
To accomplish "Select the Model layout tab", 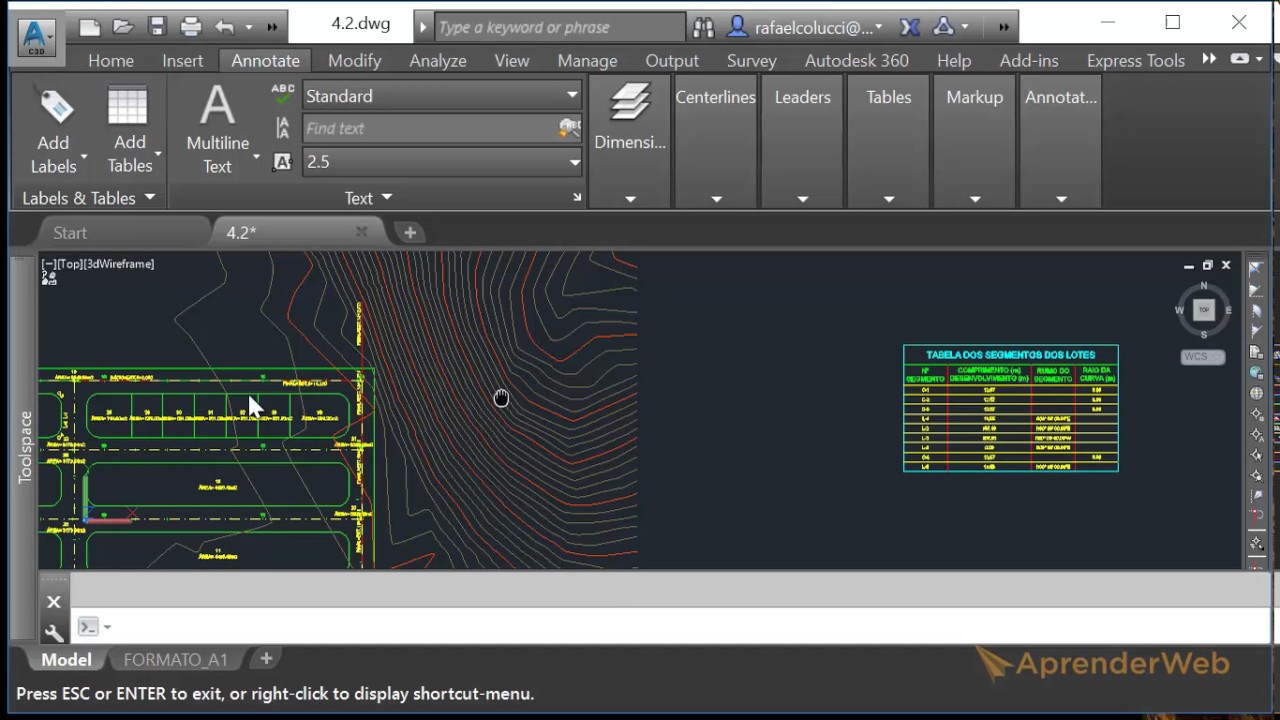I will [66, 660].
